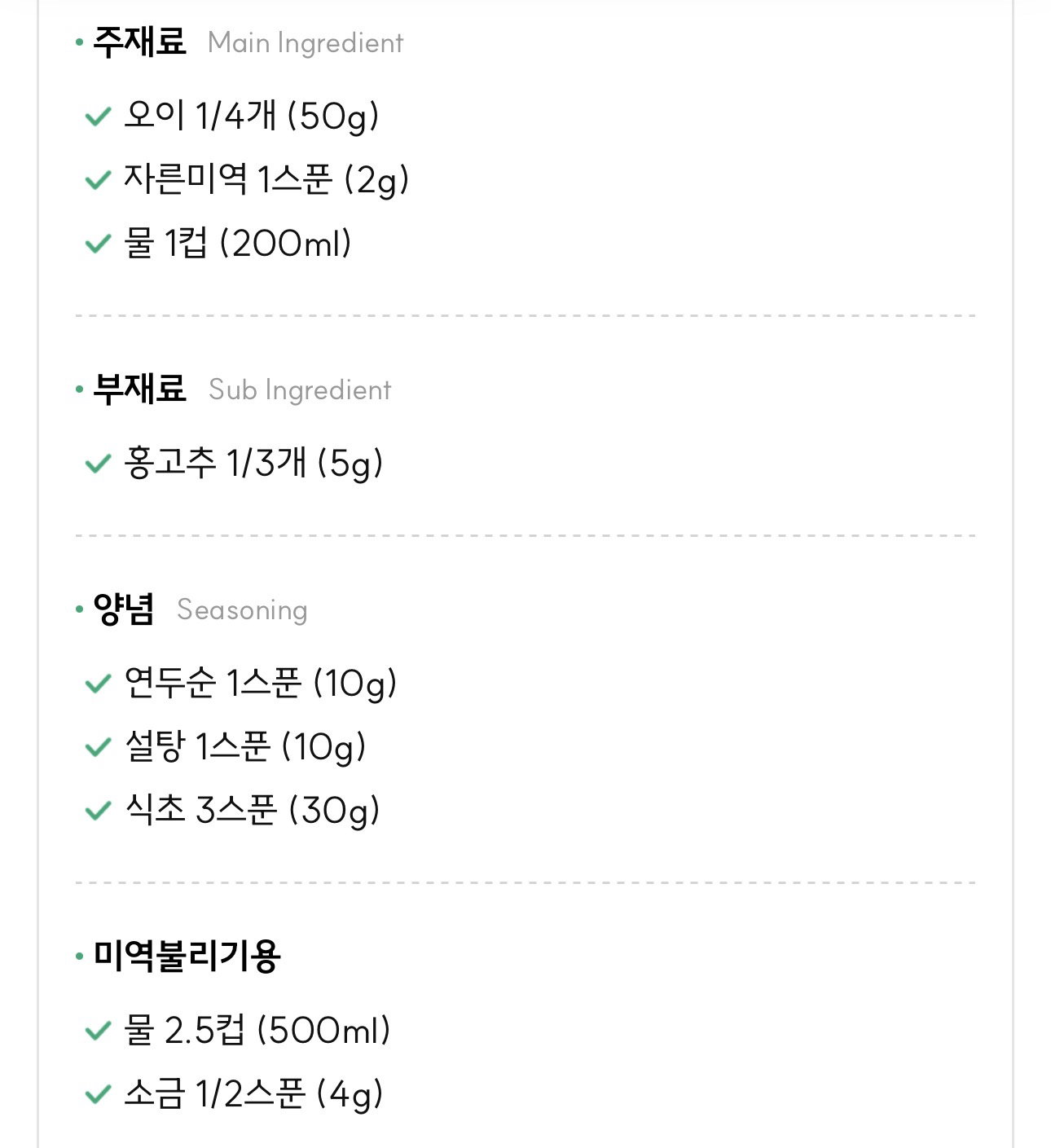Click the checkmark beside 홍고추 1/3개
Viewport: 1051px width, 1148px height.
click(98, 464)
